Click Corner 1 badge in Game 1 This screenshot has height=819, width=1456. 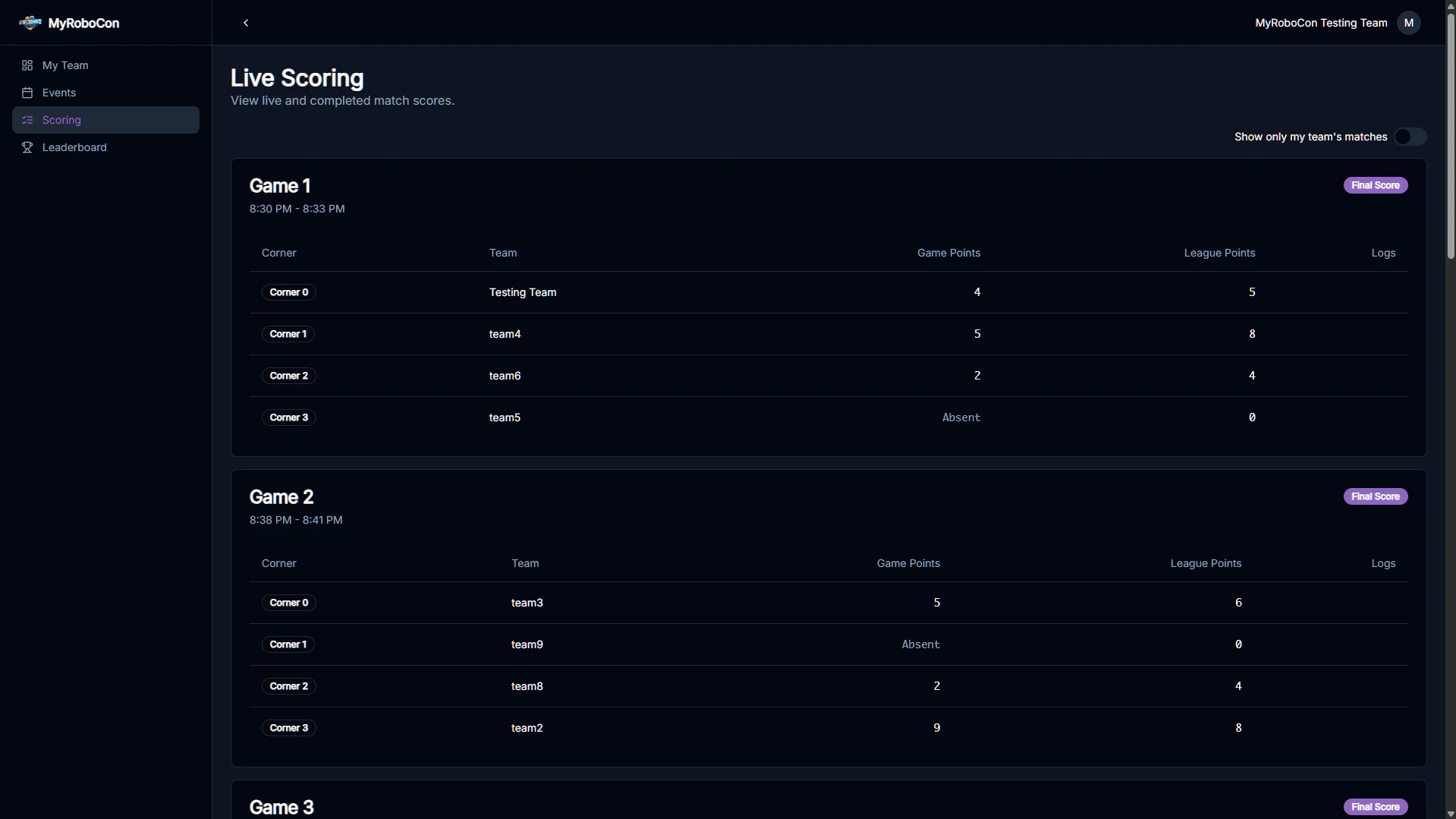point(288,334)
